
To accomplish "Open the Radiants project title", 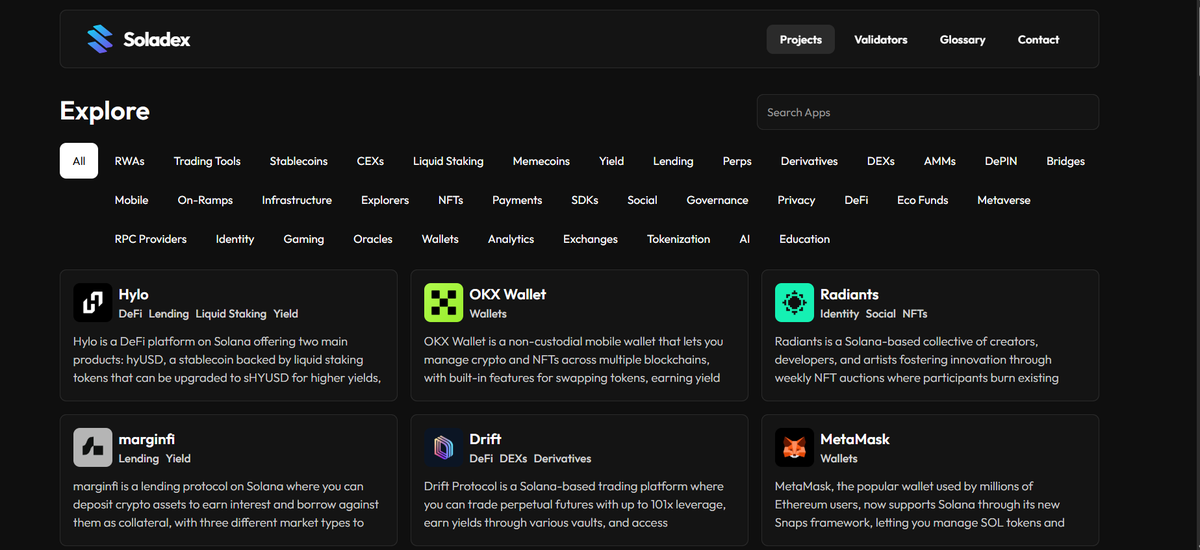I will pos(849,294).
